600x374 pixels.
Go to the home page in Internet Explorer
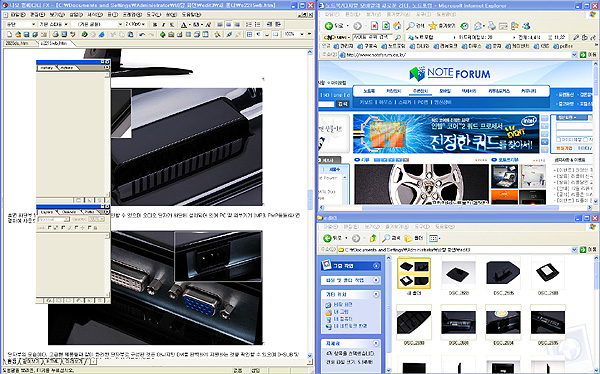pos(397,26)
